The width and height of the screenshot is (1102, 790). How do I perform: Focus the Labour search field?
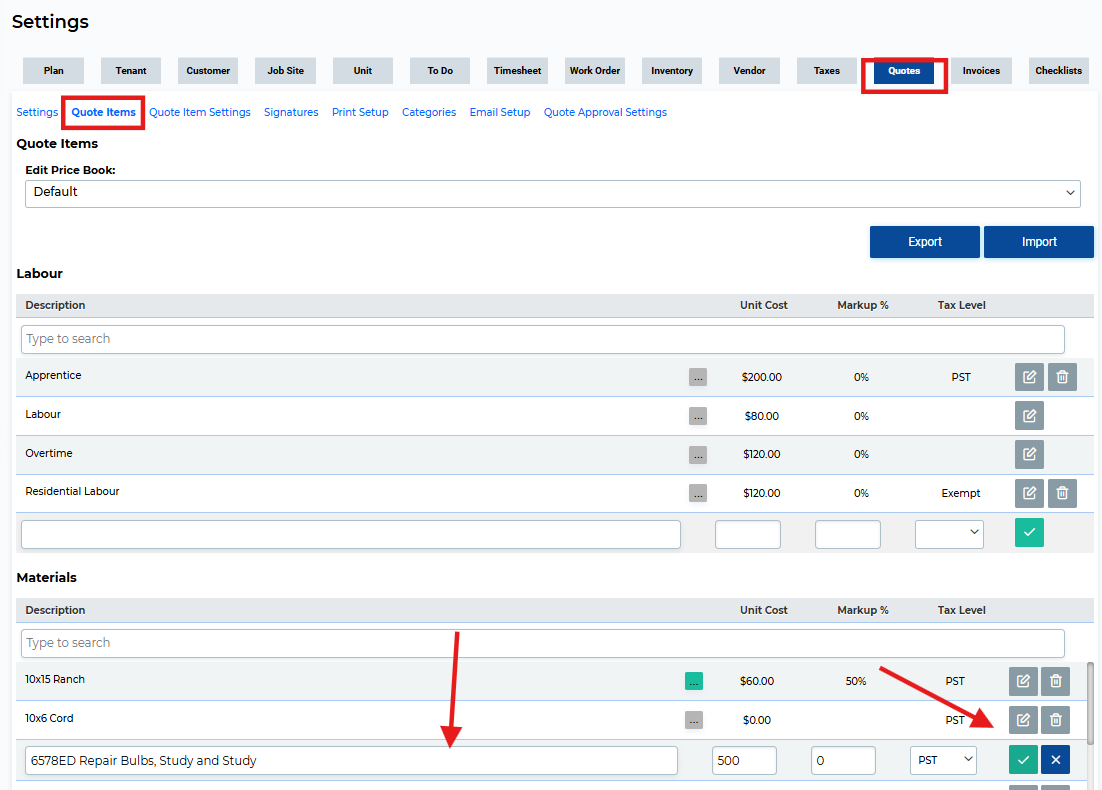[543, 339]
